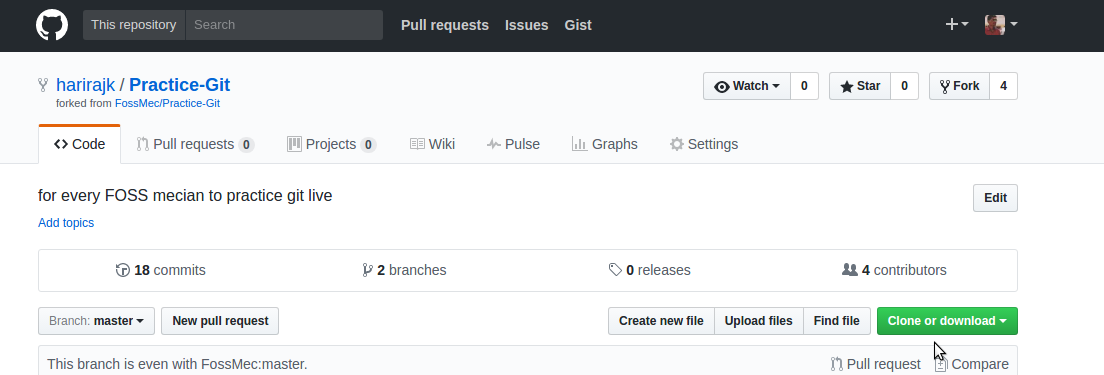Open Issues in top navigation
This screenshot has width=1104, height=375.
527,25
